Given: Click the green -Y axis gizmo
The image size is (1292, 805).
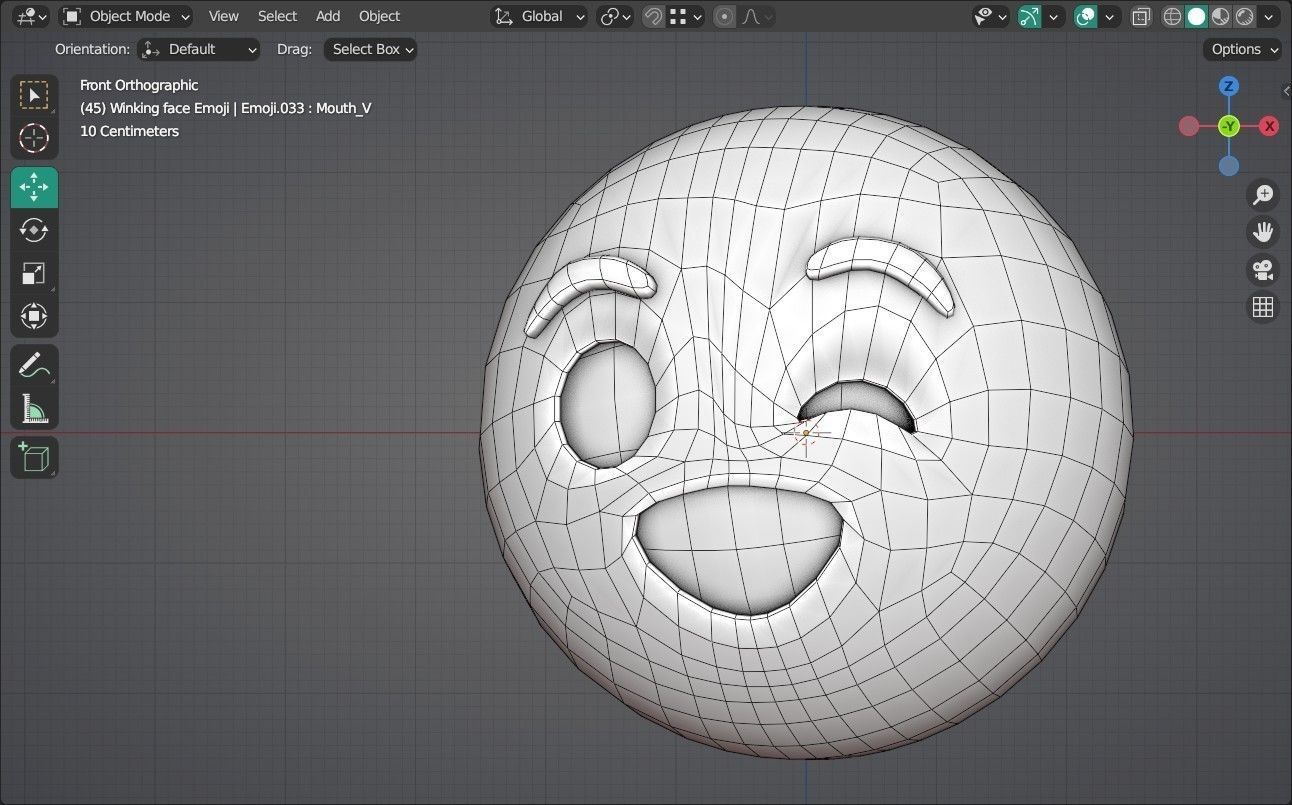Looking at the screenshot, I should 1229,126.
